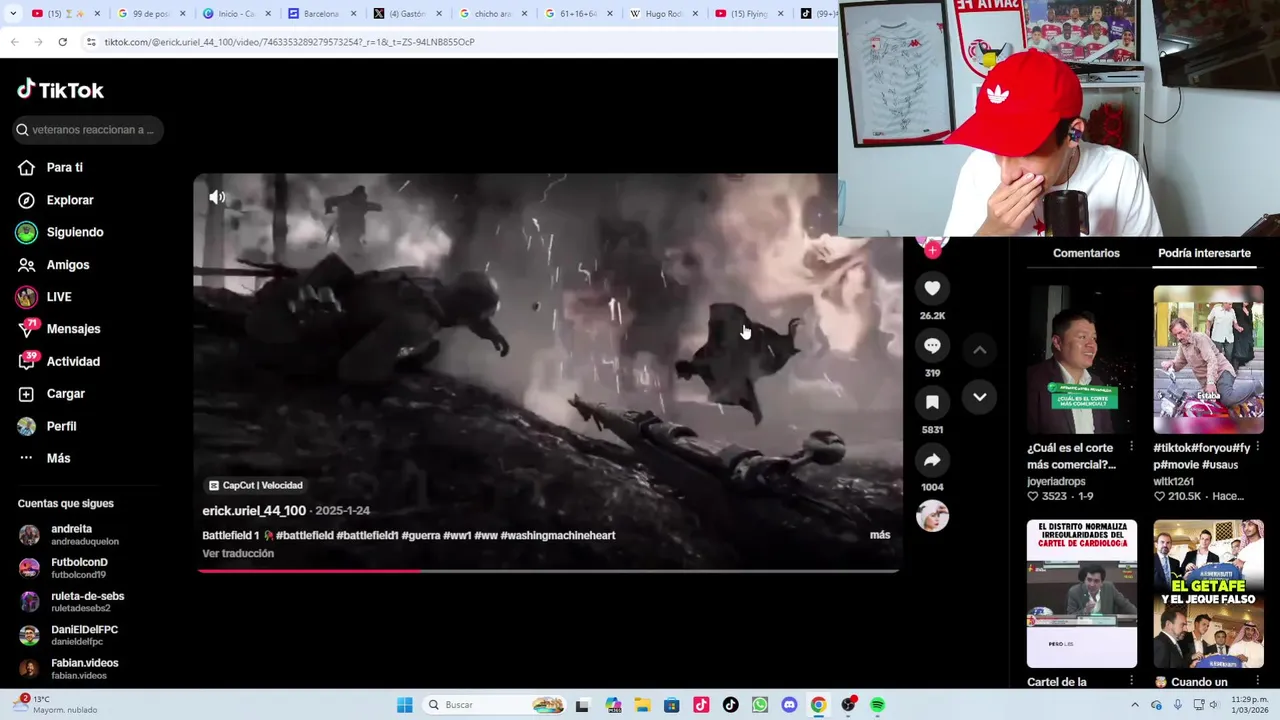This screenshot has height=720, width=1280.
Task: Open Perfil page
Action: pos(48,426)
